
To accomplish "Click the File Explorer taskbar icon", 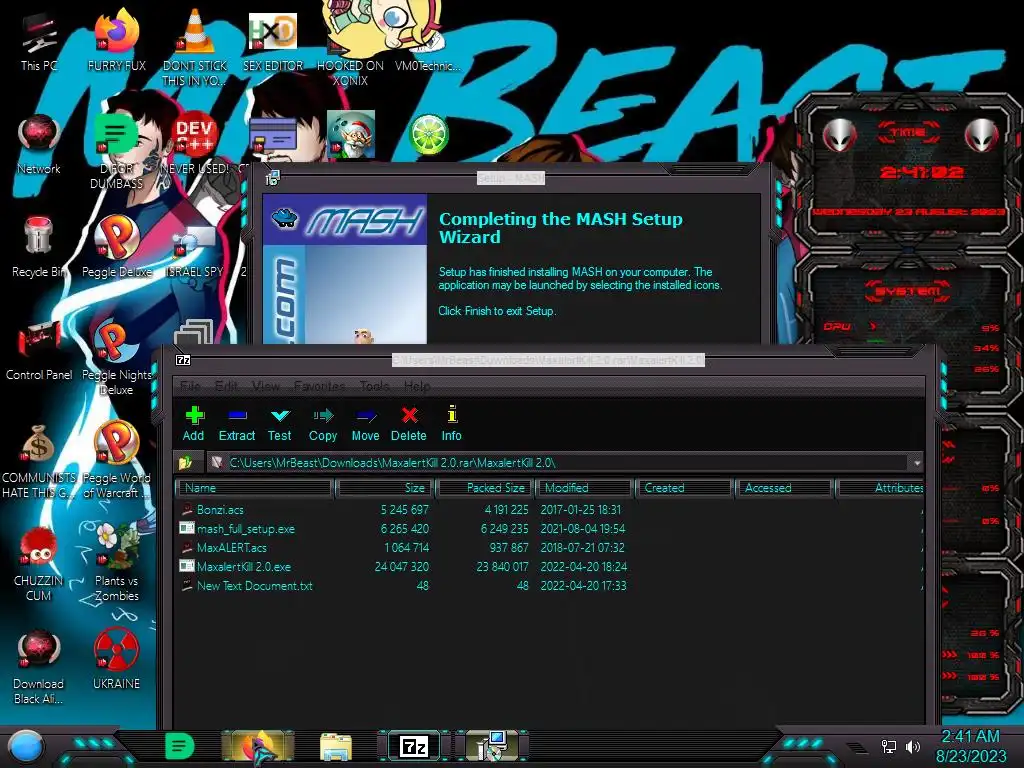I will point(336,746).
